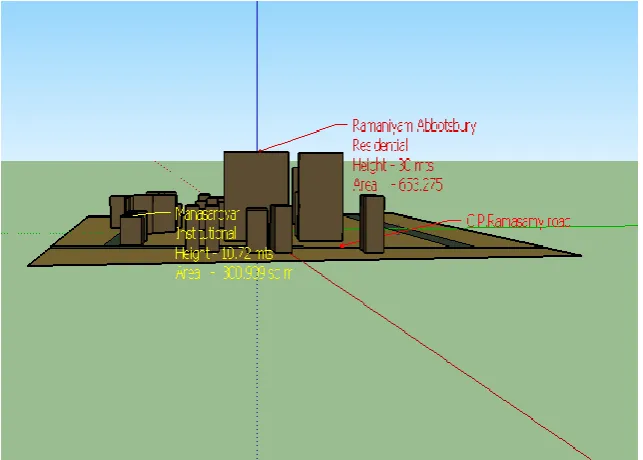This screenshot has height=460, width=643.
Task: Click the red 'Area - 653.275' text
Action: click(x=398, y=185)
